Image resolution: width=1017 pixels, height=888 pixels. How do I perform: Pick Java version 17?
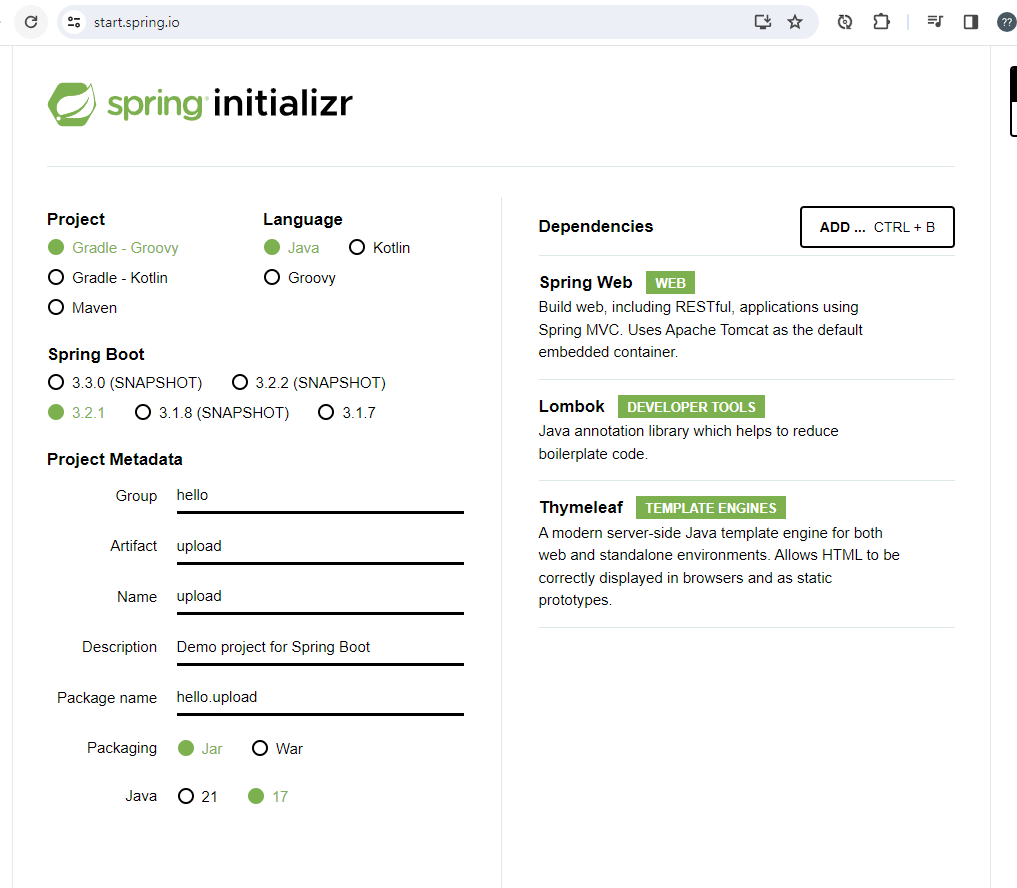(x=268, y=797)
